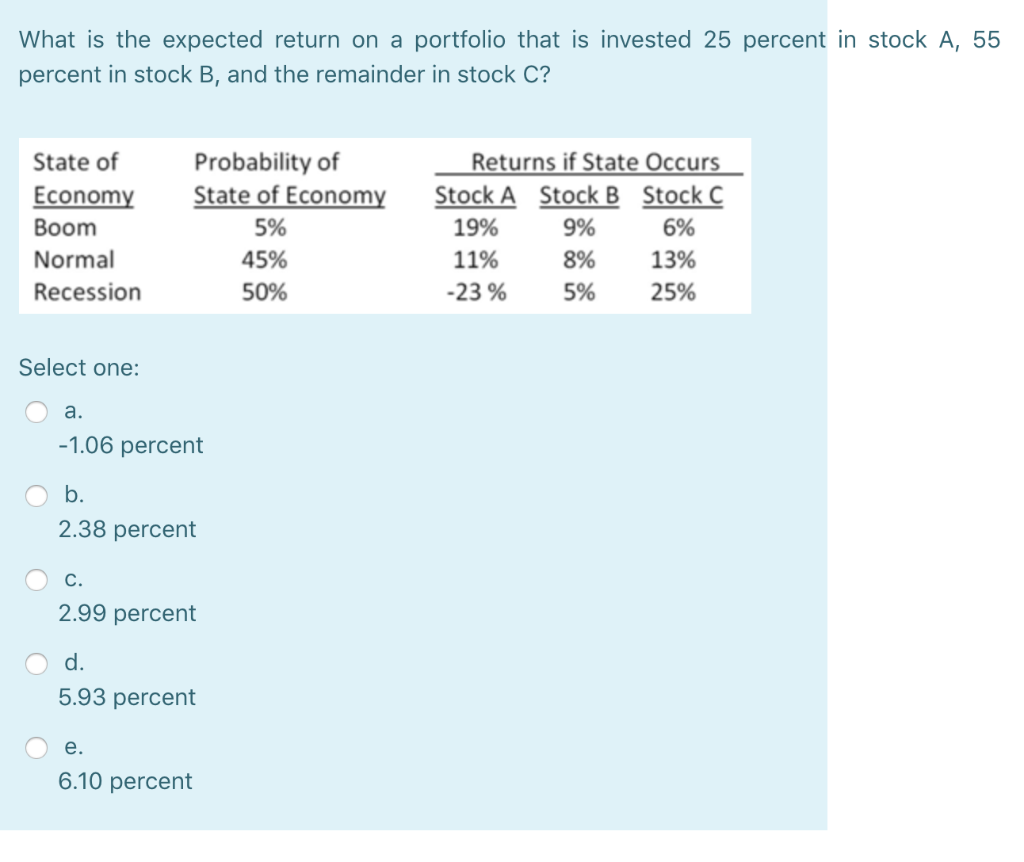Click the Stock C column header
1024x862 pixels.
tap(682, 196)
